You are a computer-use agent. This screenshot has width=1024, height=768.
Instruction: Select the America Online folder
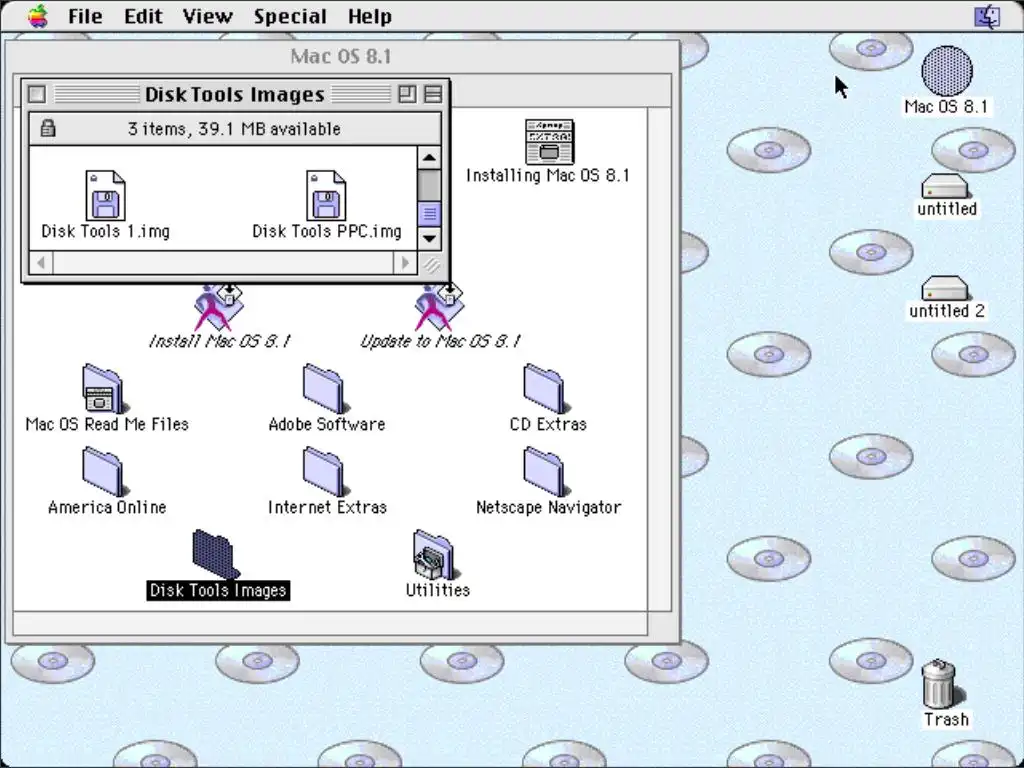coord(104,472)
